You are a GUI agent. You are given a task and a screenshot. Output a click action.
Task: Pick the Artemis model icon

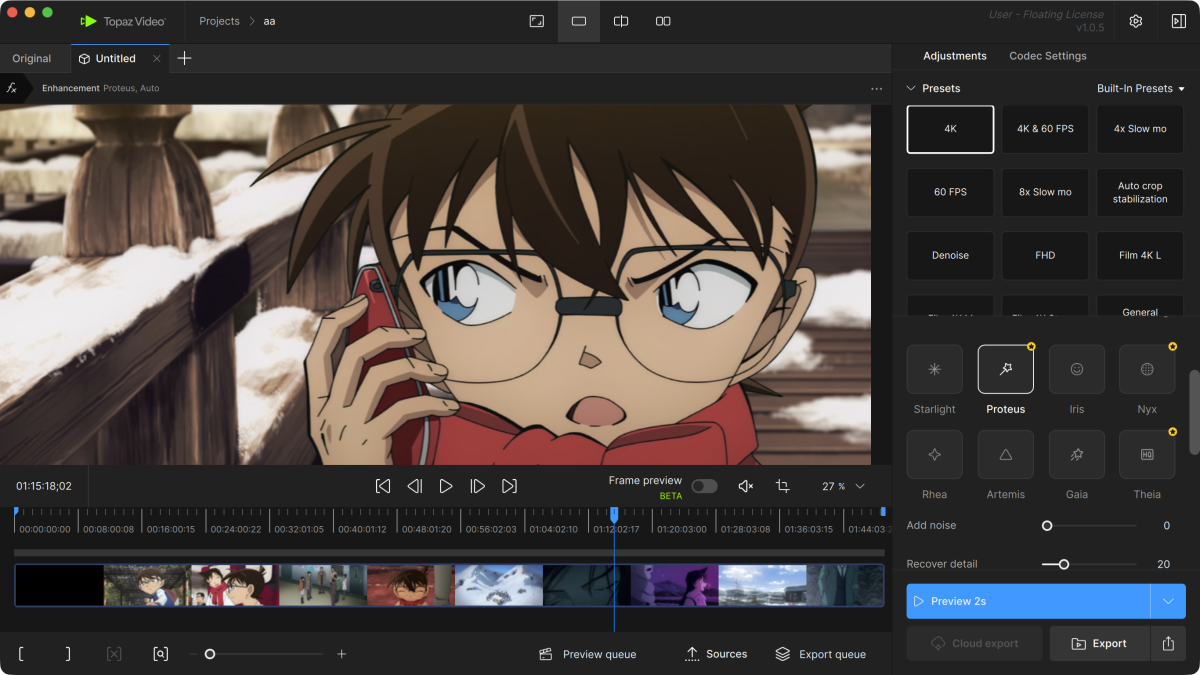pos(1005,455)
